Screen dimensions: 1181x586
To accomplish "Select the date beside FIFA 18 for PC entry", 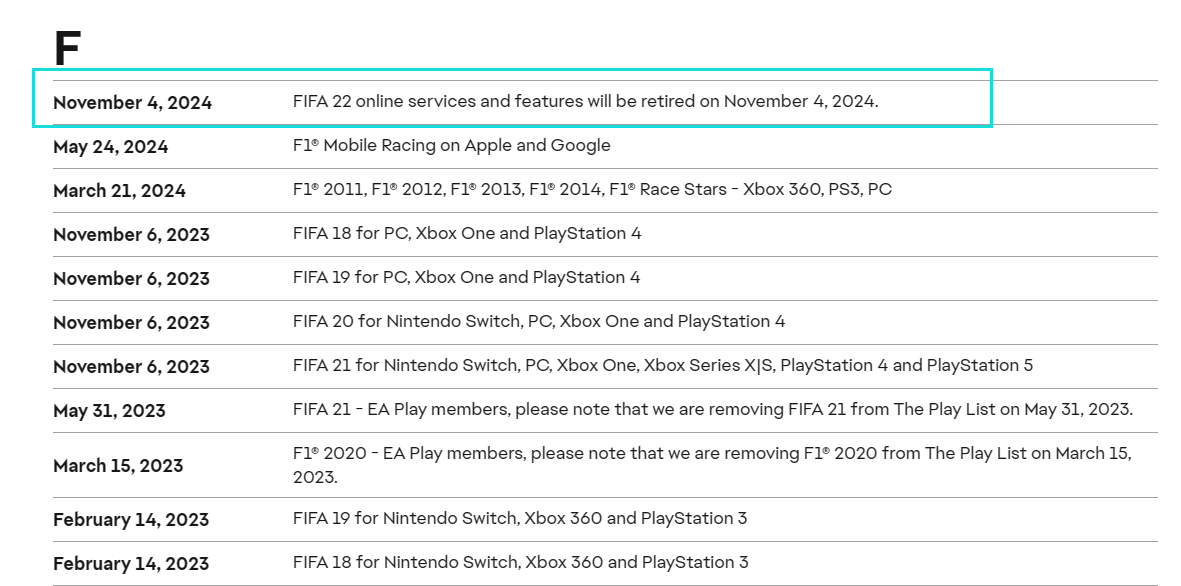I will pos(131,235).
